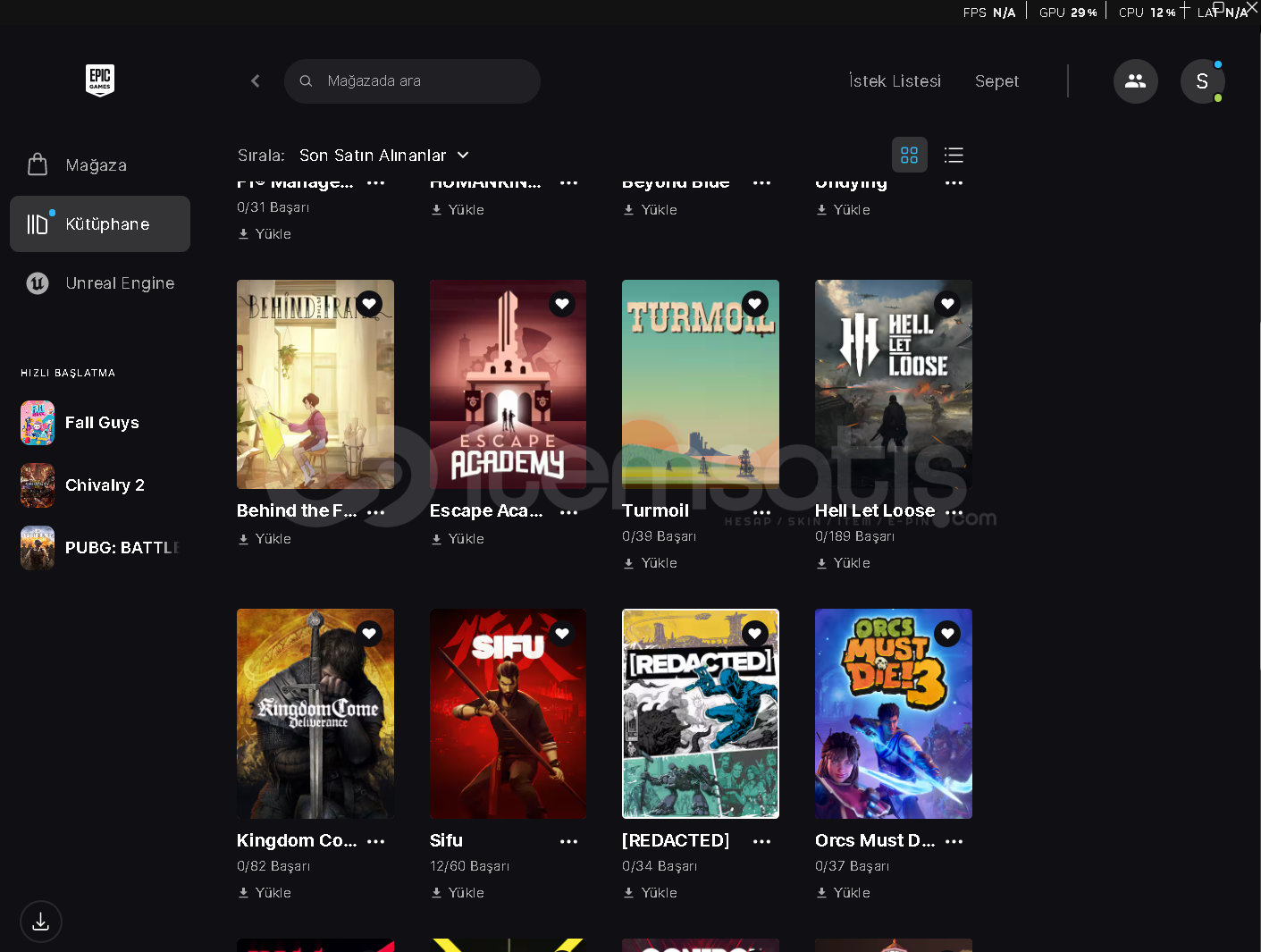Viewport: 1261px width, 952px height.
Task: Click Yükle under Undying
Action: [x=843, y=210]
